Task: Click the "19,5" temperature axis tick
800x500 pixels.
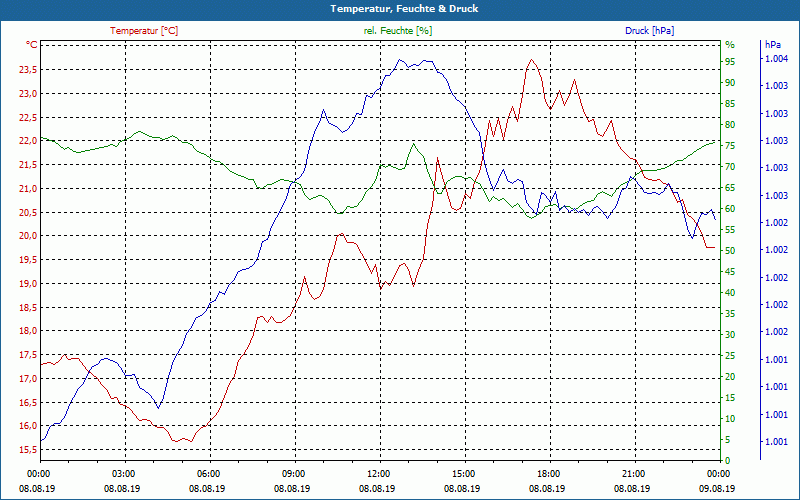Action: 28,260
